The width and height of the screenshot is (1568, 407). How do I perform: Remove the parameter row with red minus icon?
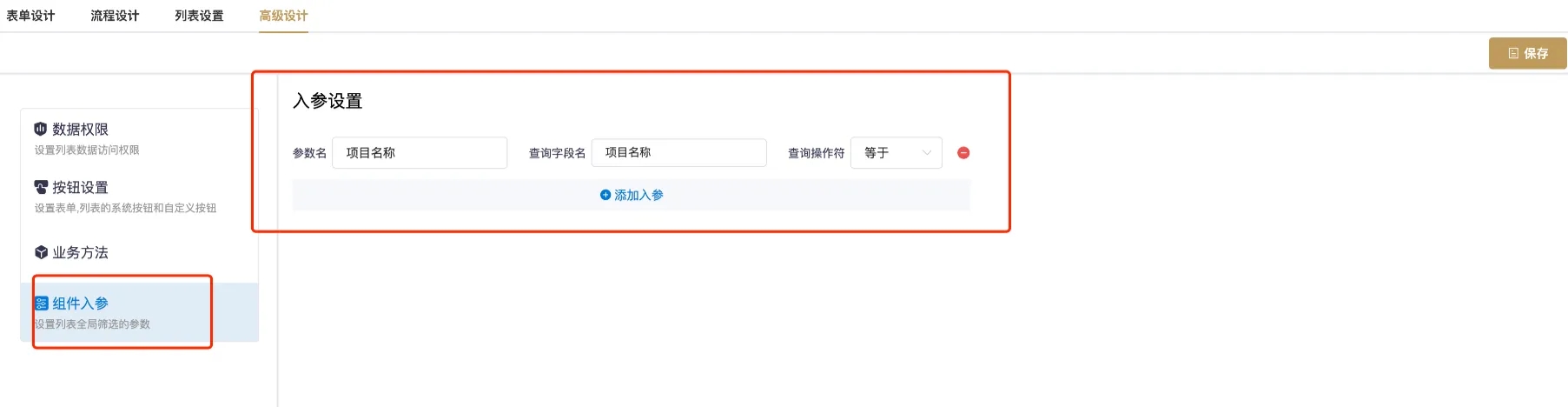[x=963, y=153]
